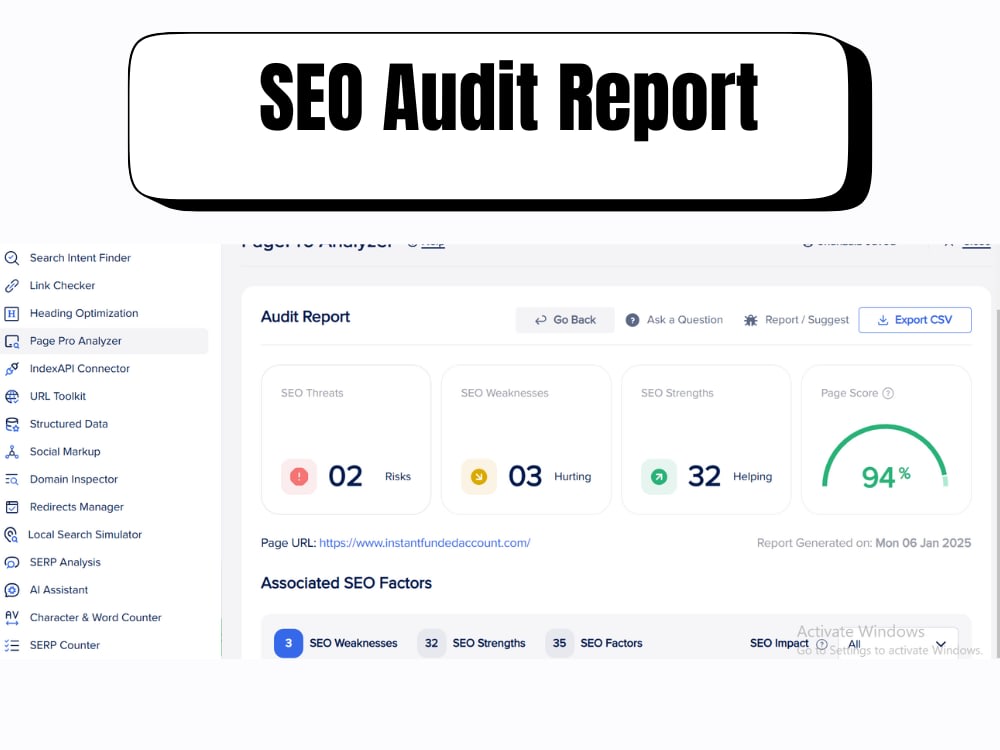The width and height of the screenshot is (1000, 750).
Task: Click the SEO Threats 02 count
Action: click(x=345, y=476)
